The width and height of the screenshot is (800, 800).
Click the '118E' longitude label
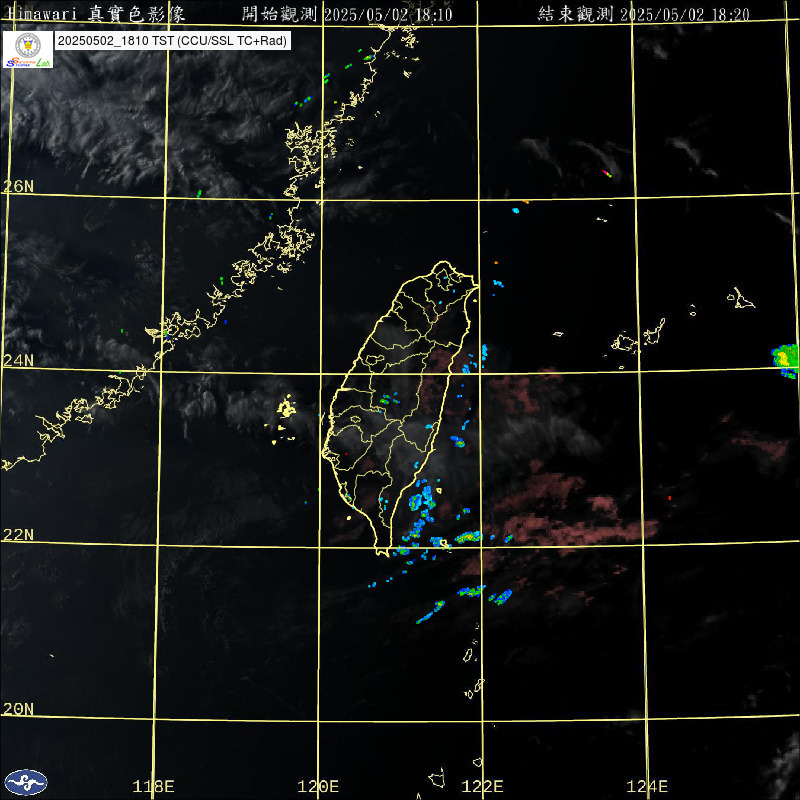tap(153, 786)
